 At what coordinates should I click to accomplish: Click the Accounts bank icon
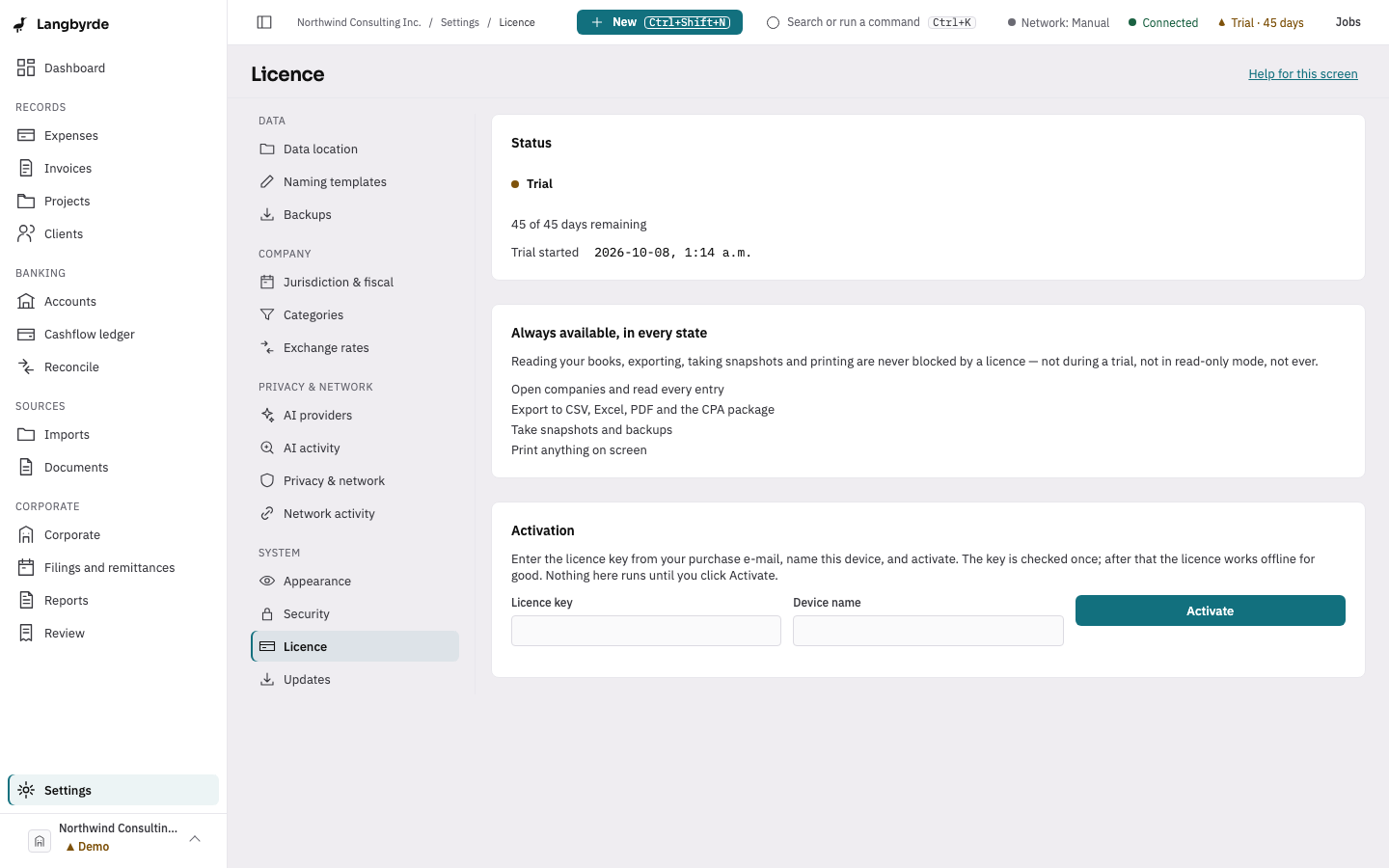point(26,301)
